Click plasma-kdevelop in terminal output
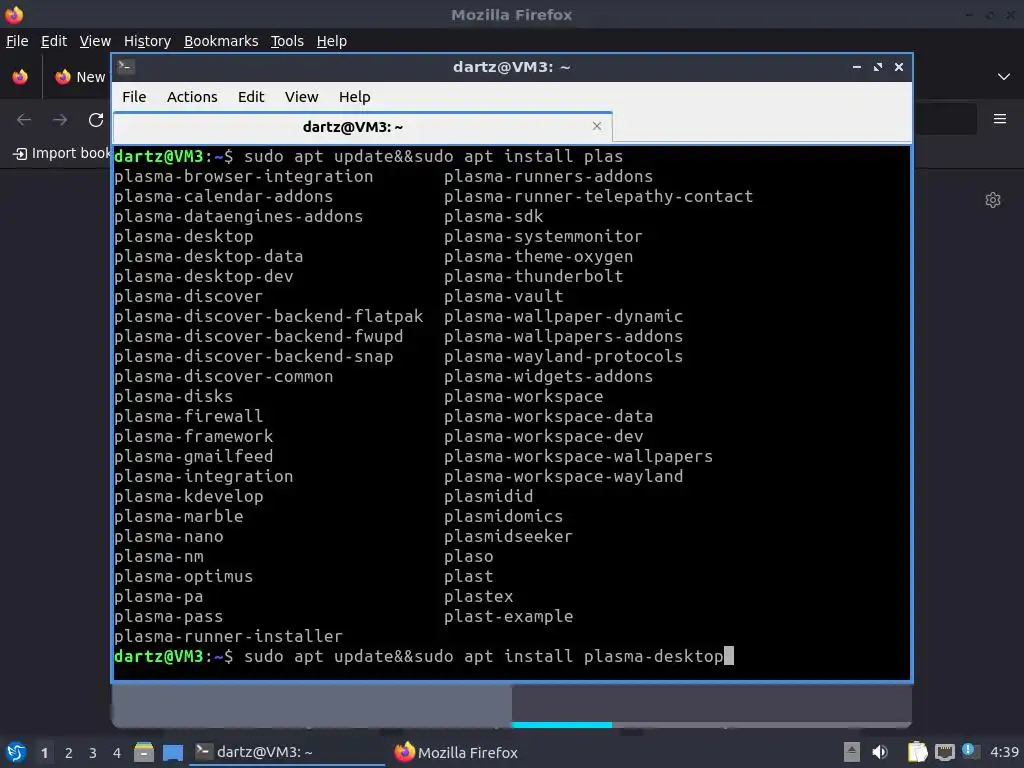This screenshot has height=768, width=1024. point(188,496)
